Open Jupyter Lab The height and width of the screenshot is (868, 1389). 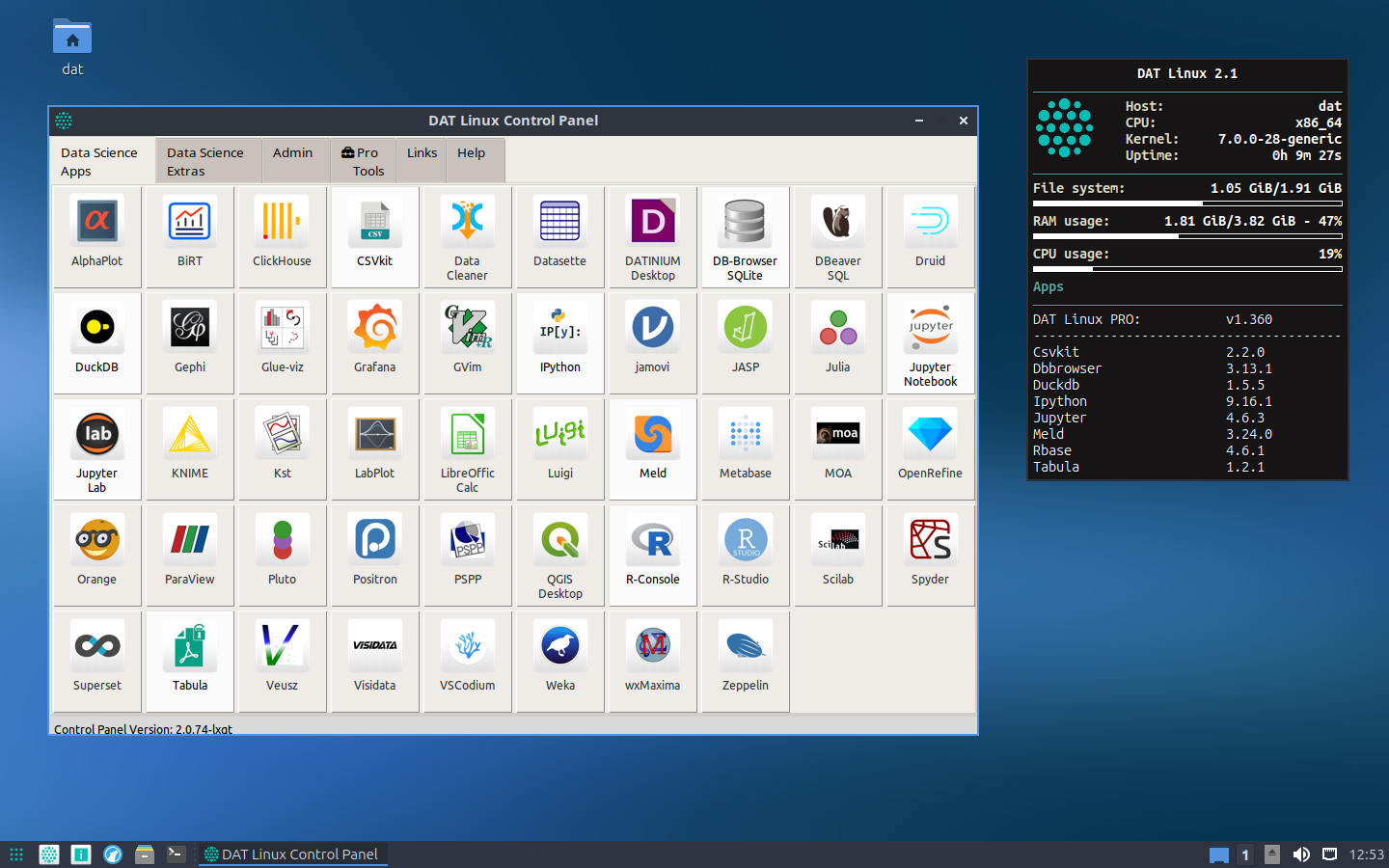point(97,449)
